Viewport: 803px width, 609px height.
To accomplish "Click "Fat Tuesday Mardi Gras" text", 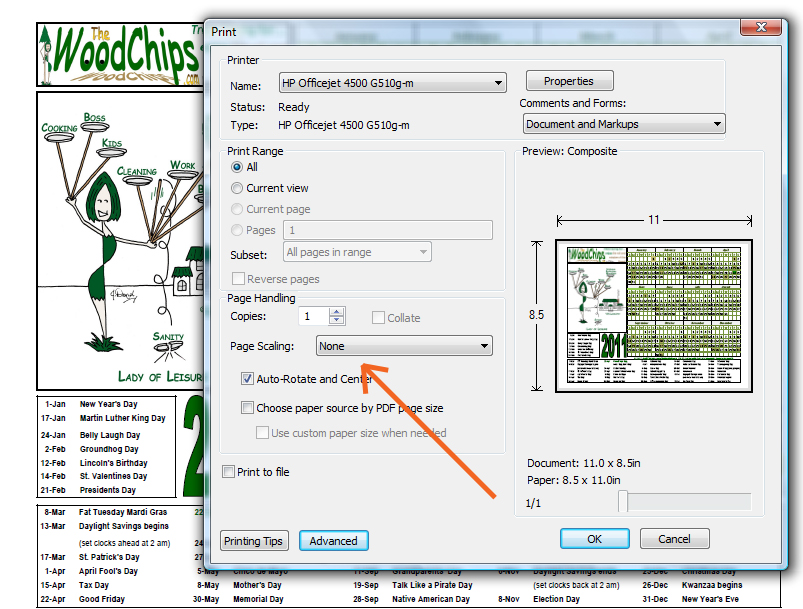I will coord(122,512).
